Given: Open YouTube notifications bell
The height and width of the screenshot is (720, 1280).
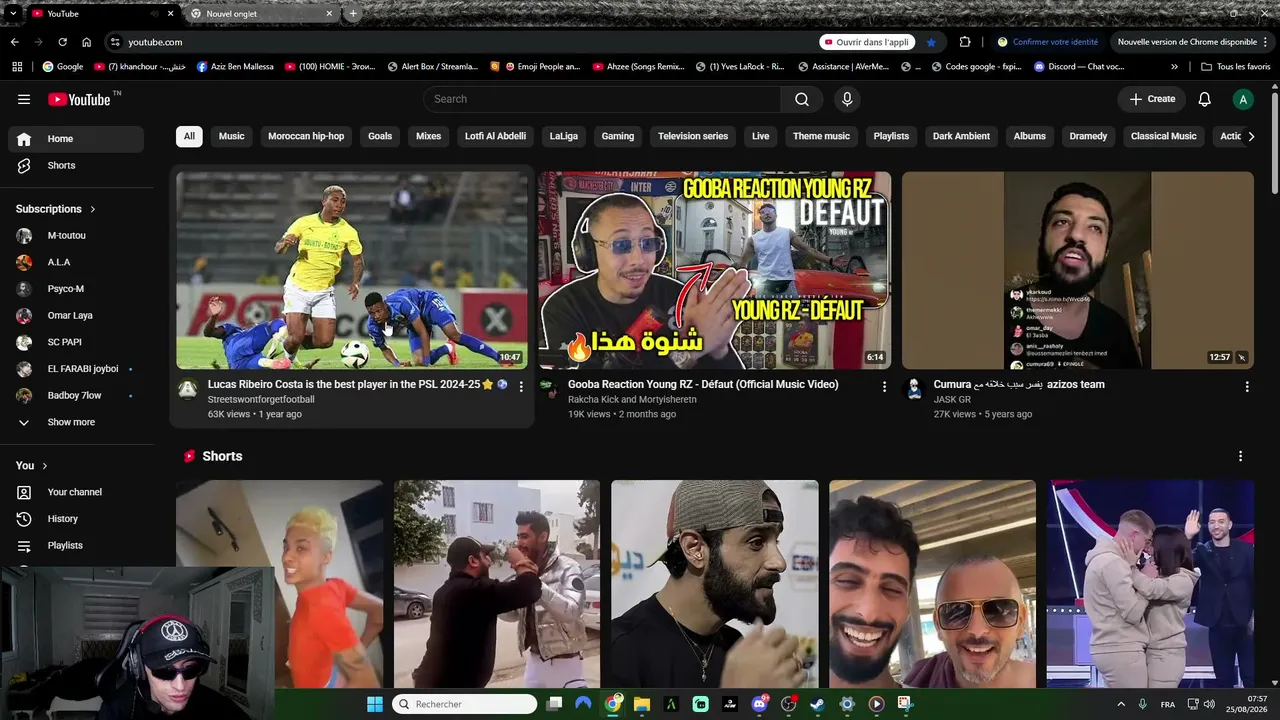Looking at the screenshot, I should point(1205,99).
